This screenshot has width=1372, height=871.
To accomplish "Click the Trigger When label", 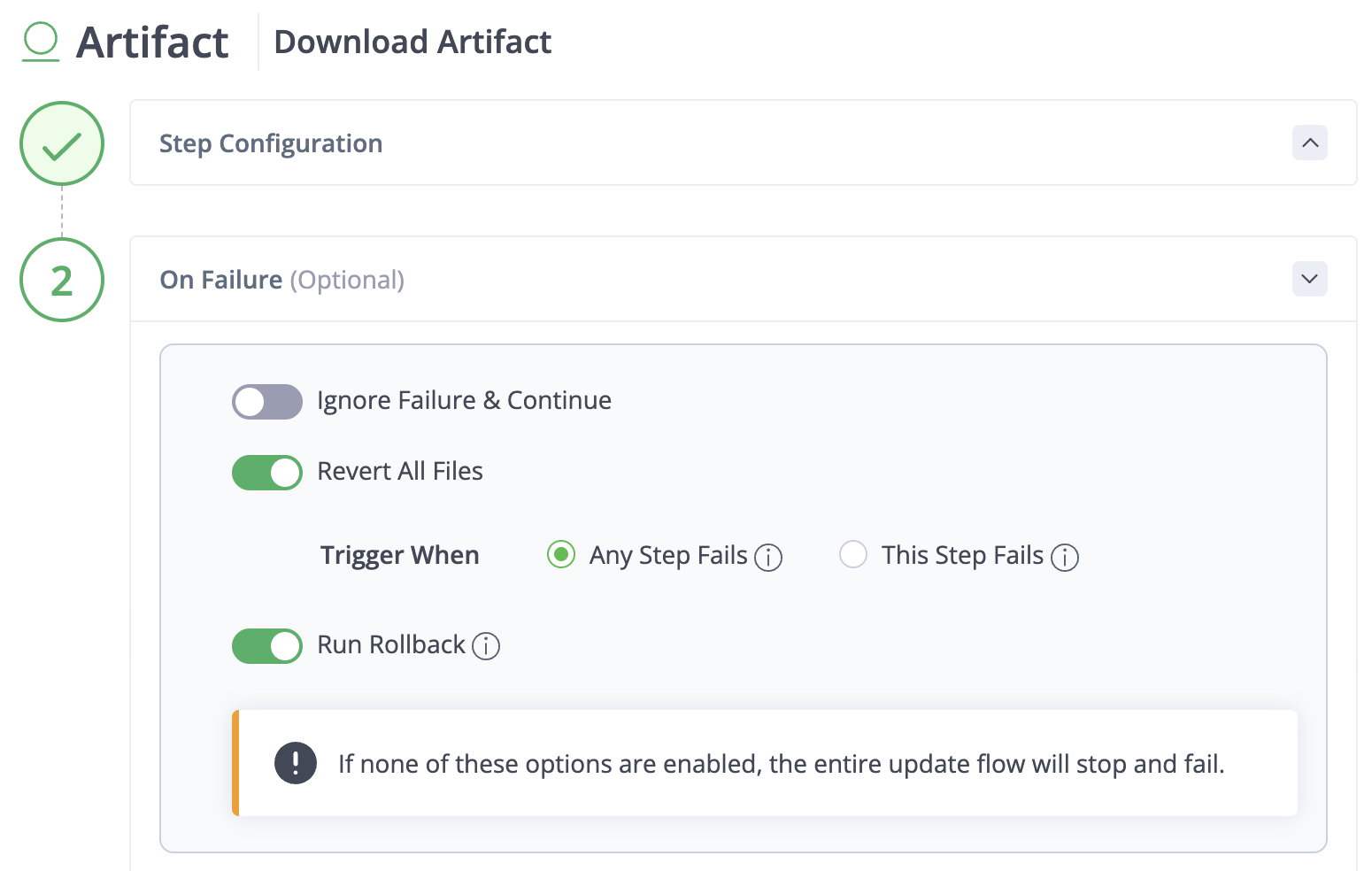I will coord(400,555).
